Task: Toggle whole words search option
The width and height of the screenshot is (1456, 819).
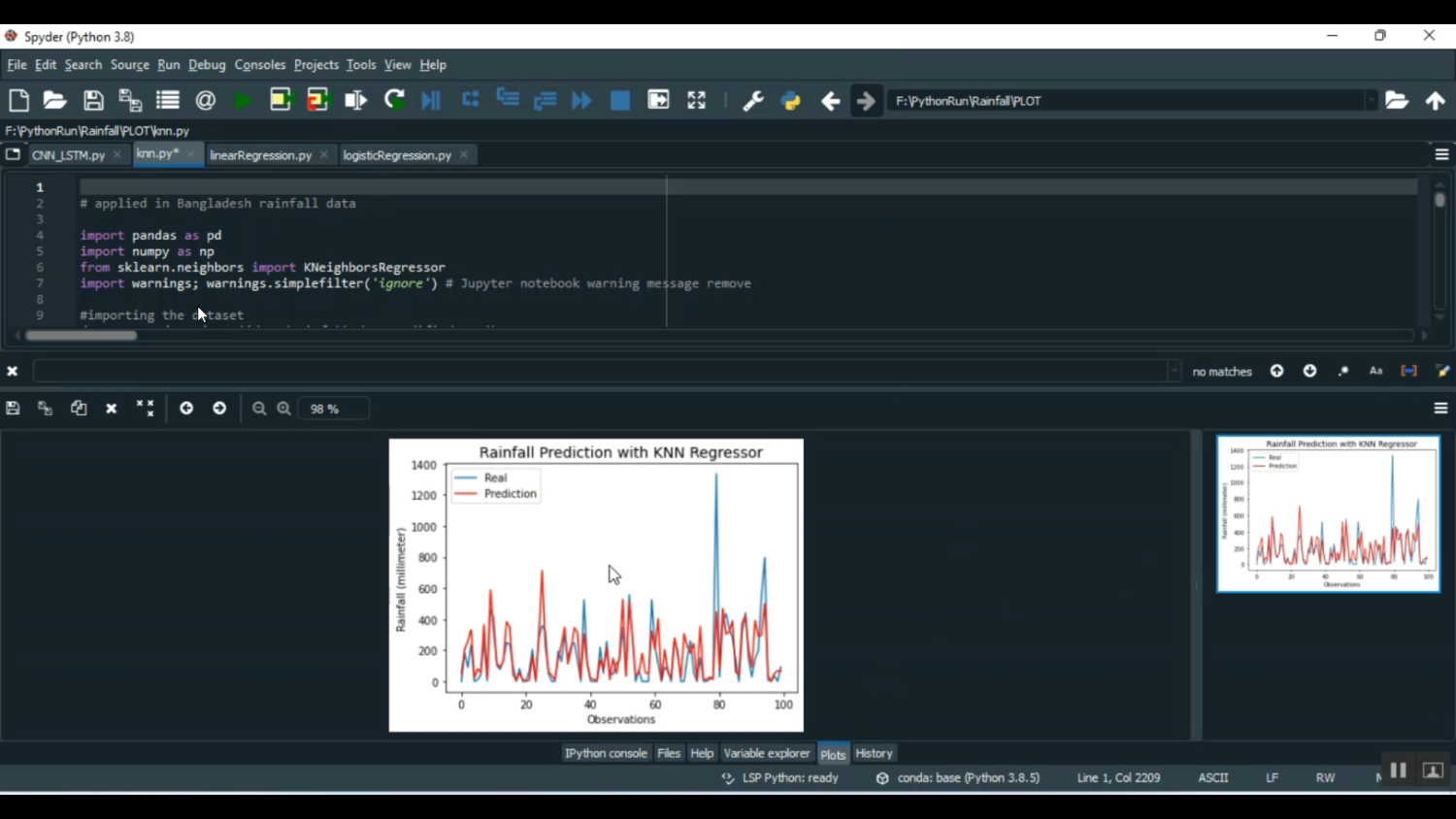Action: [x=1408, y=372]
